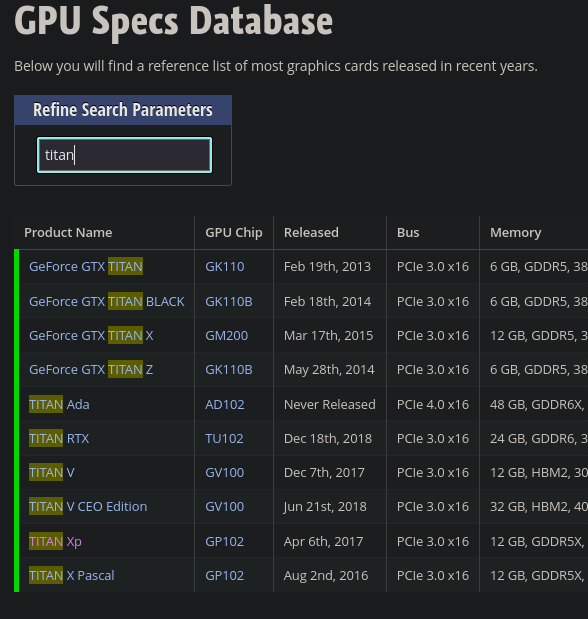The height and width of the screenshot is (619, 588).
Task: Open TITAN V product link
Action: [52, 473]
